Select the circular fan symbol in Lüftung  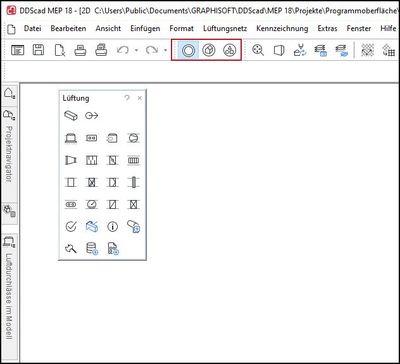[x=133, y=138]
